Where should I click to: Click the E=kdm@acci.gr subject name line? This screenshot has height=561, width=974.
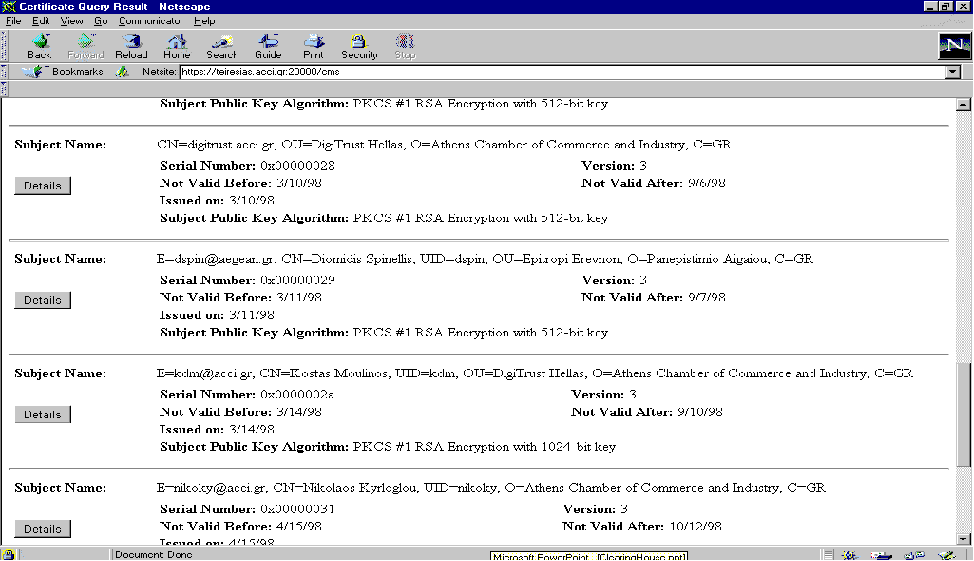pyautogui.click(x=535, y=373)
